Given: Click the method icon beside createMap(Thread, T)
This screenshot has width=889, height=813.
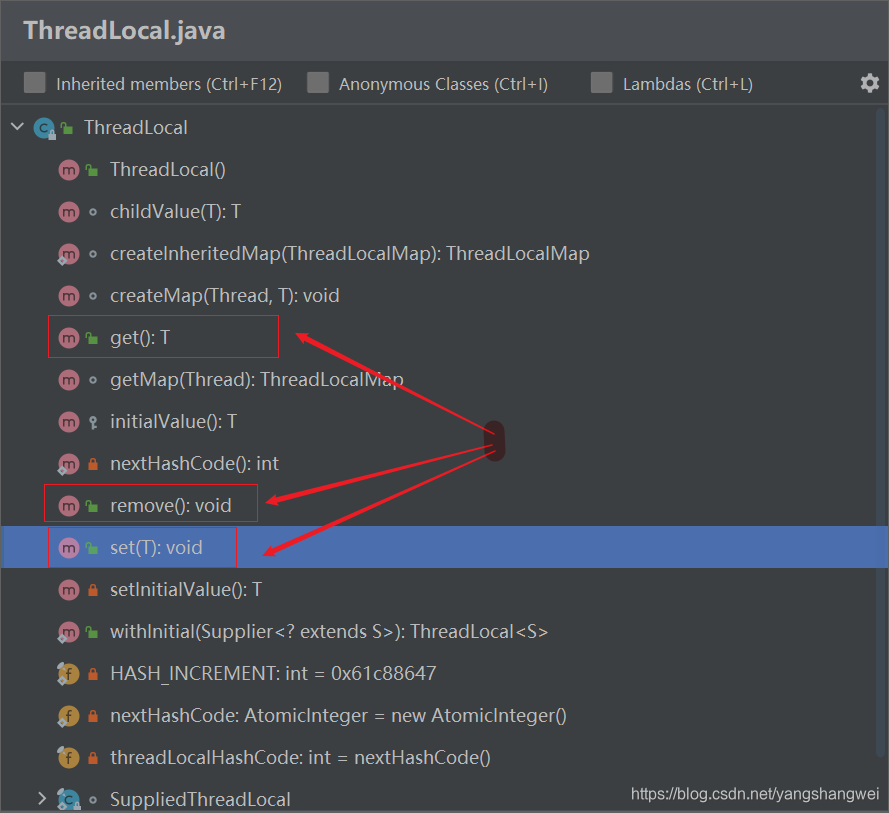Looking at the screenshot, I should pos(67,295).
